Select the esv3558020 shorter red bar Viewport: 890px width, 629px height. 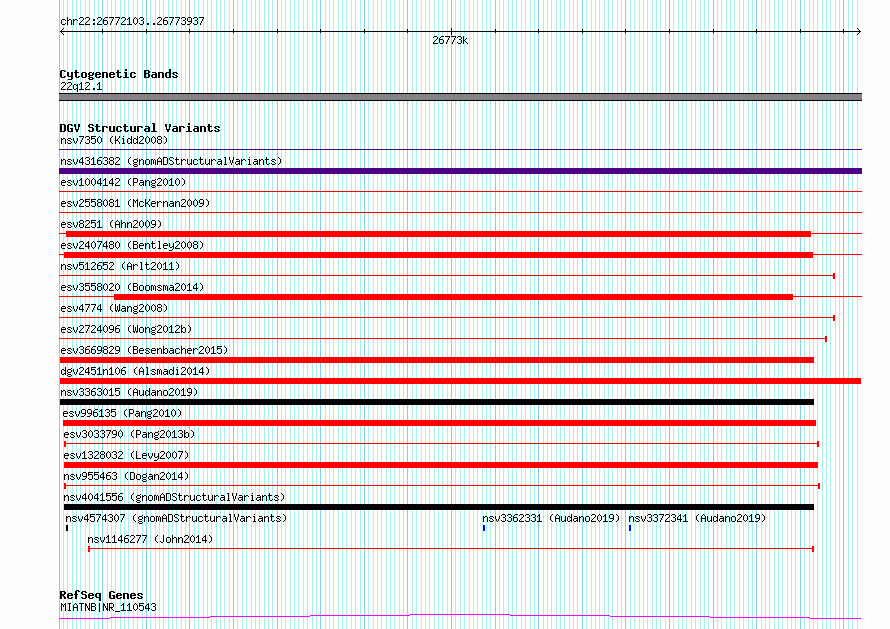coord(454,297)
